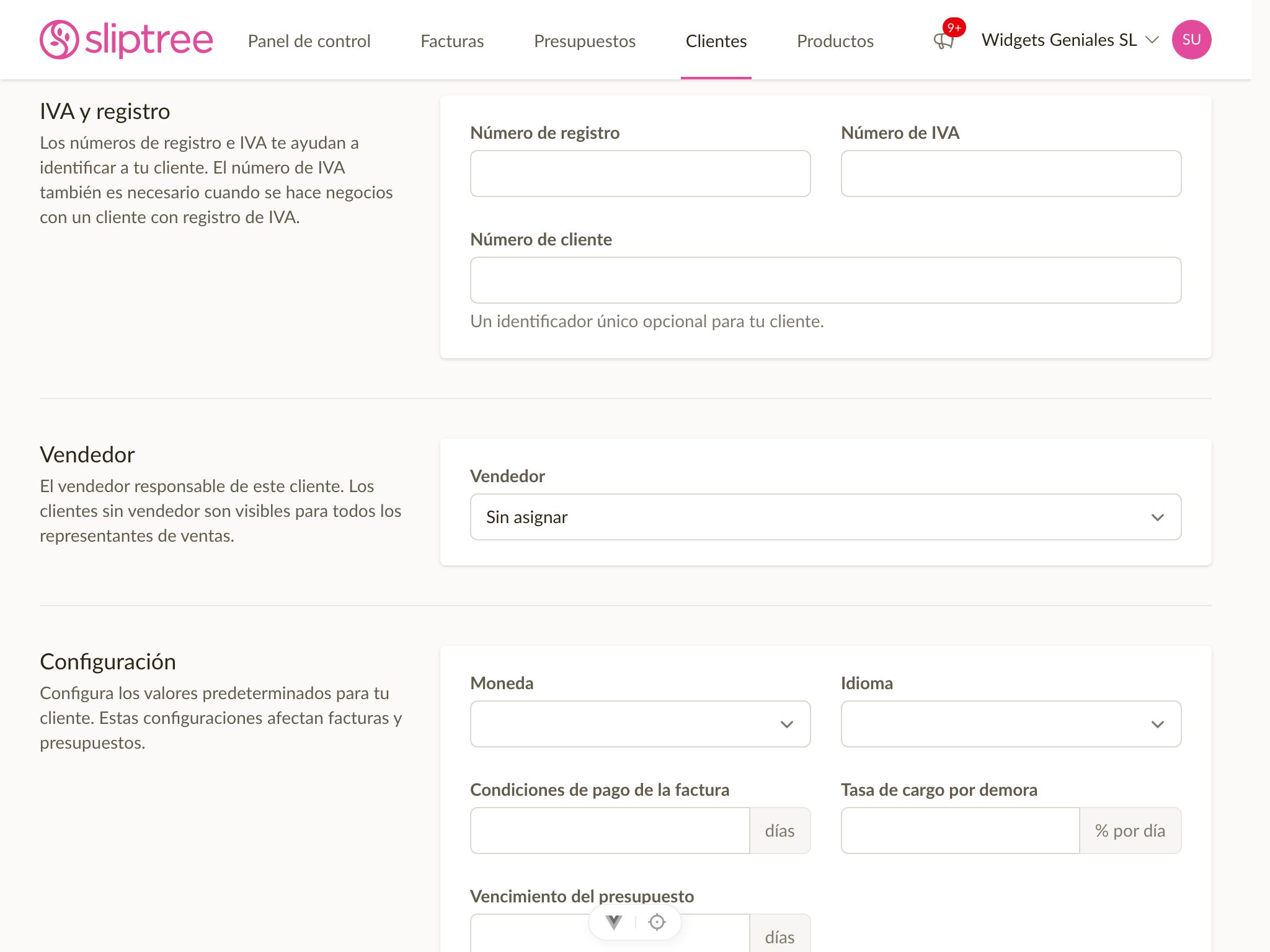
Task: Open the 9+ notification badge
Action: pyautogui.click(x=954, y=27)
